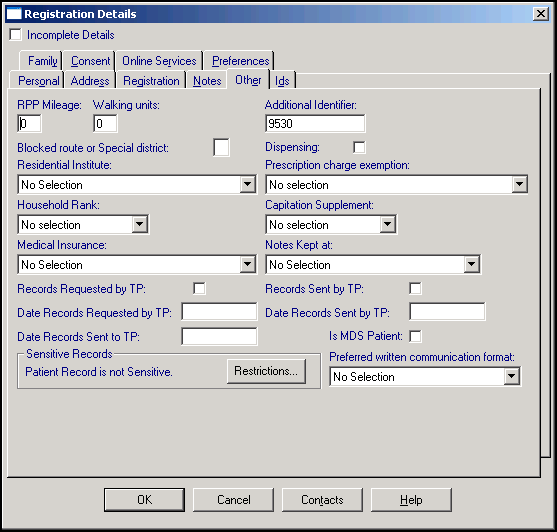The height and width of the screenshot is (532, 557).
Task: Check Records Requested by TP box
Action: point(199,288)
